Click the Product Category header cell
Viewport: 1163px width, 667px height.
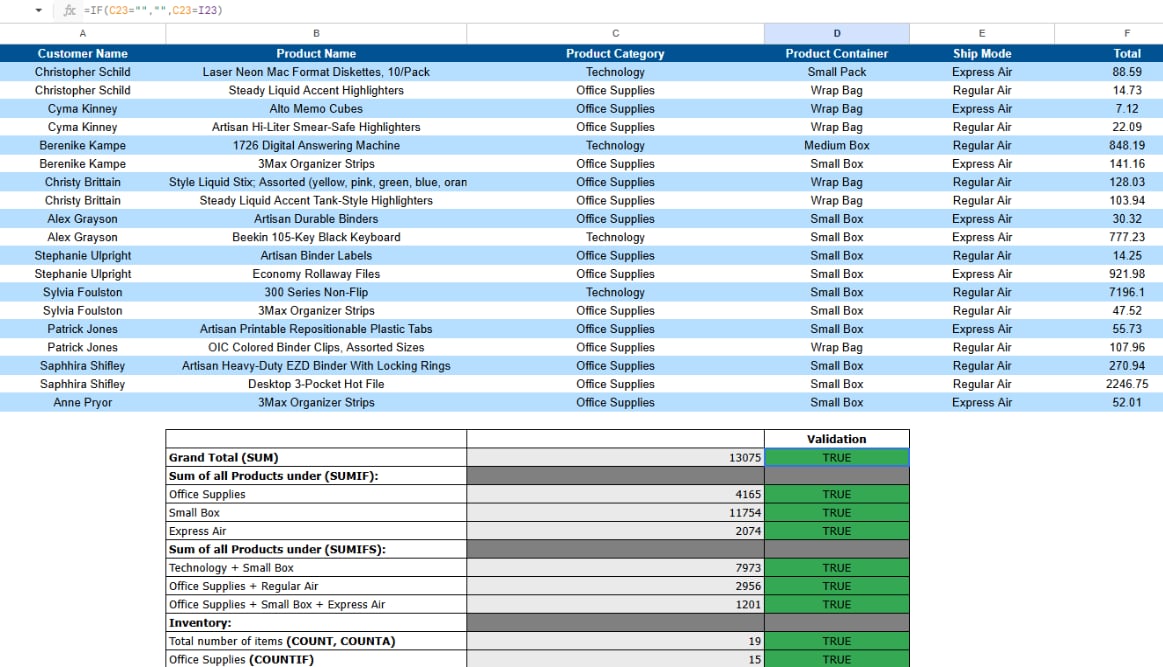pos(616,53)
